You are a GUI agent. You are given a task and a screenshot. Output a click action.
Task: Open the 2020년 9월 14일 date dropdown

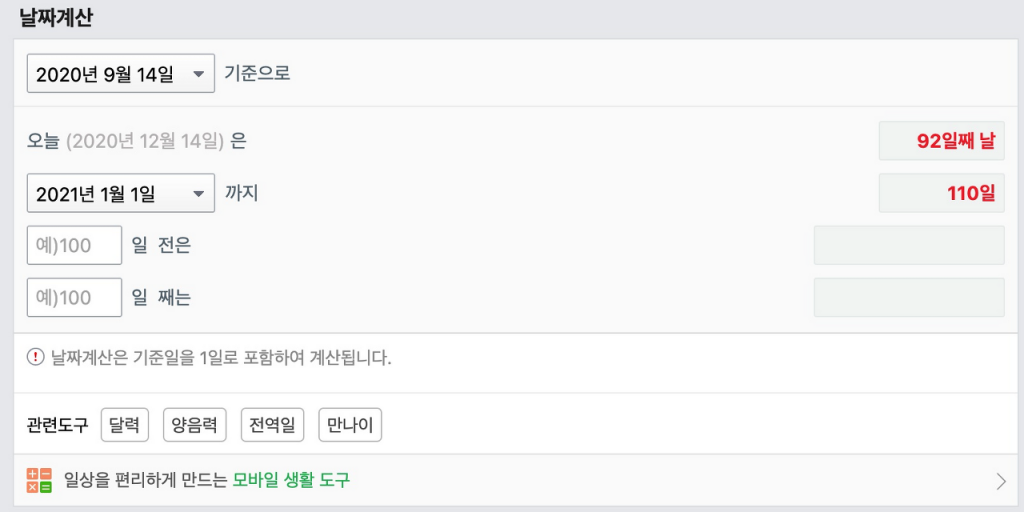click(x=121, y=73)
